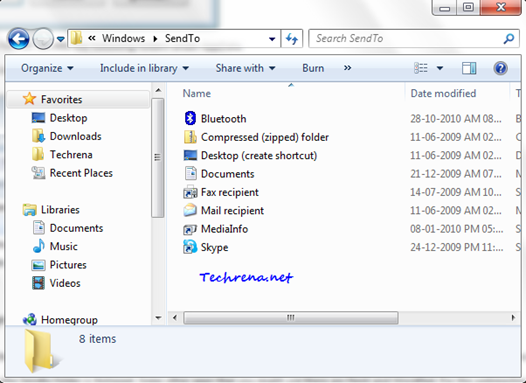
Task: Open recent pages dropdown beside Forward arrow
Action: (61, 39)
